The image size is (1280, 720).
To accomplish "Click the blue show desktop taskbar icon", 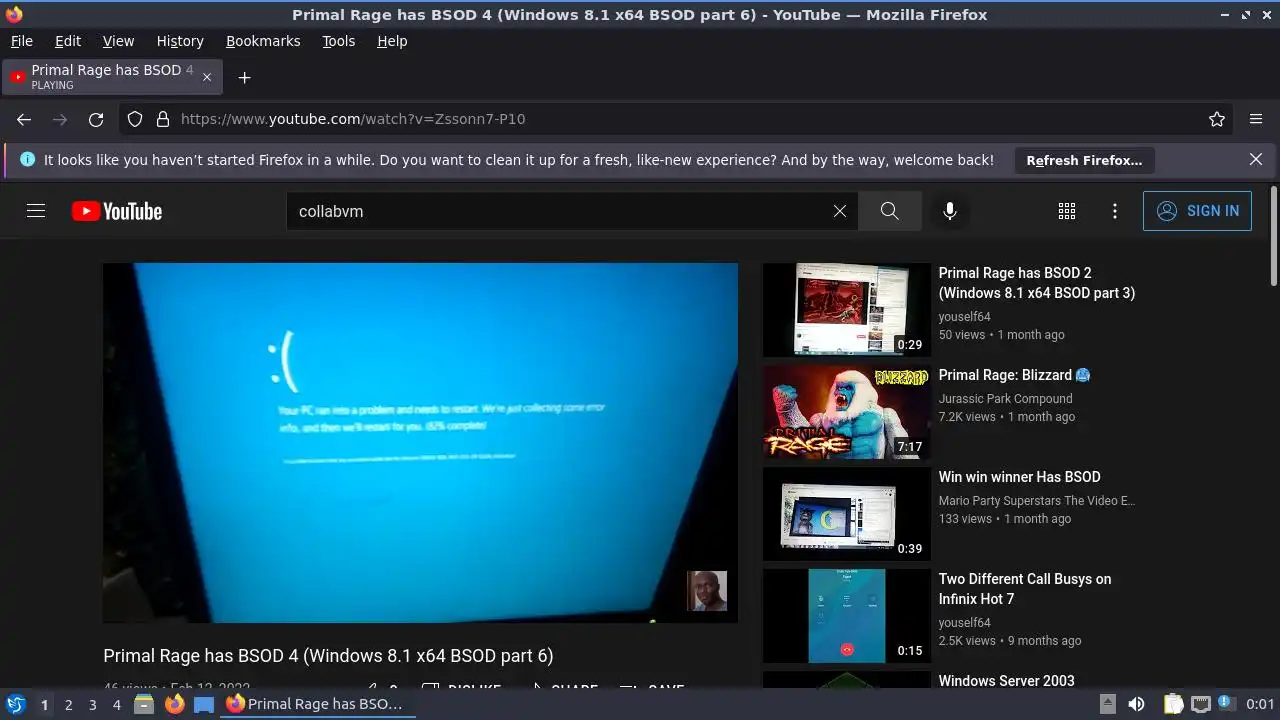I will click(204, 704).
